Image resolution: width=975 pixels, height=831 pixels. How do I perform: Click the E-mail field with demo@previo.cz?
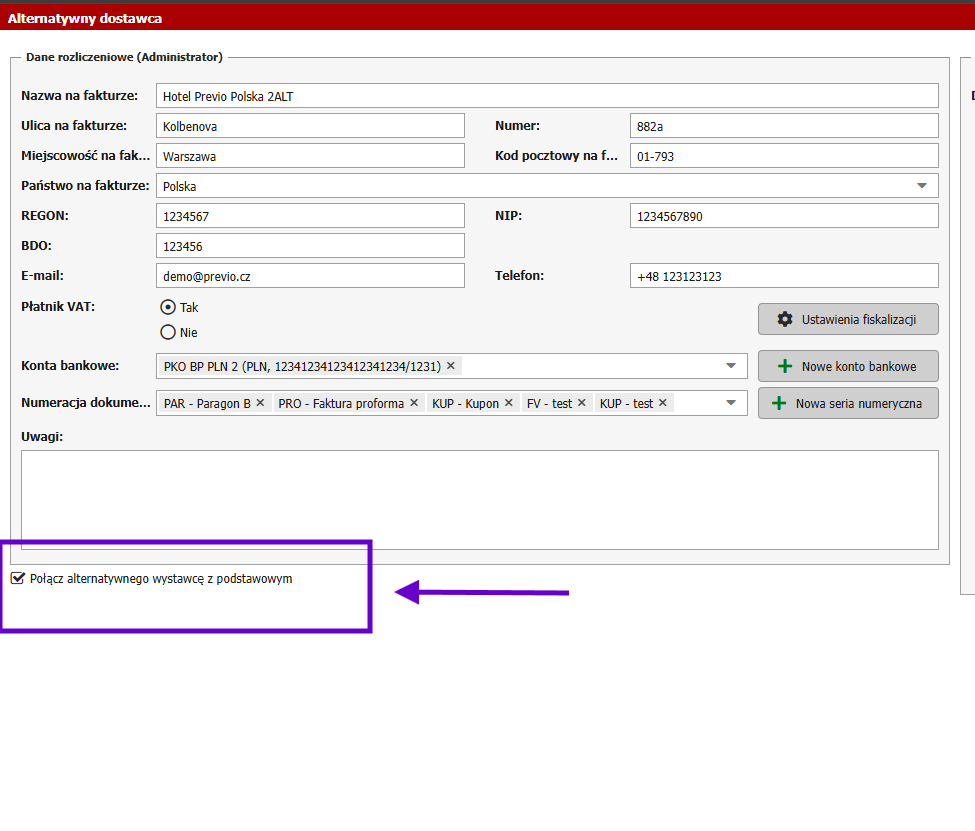(x=310, y=276)
